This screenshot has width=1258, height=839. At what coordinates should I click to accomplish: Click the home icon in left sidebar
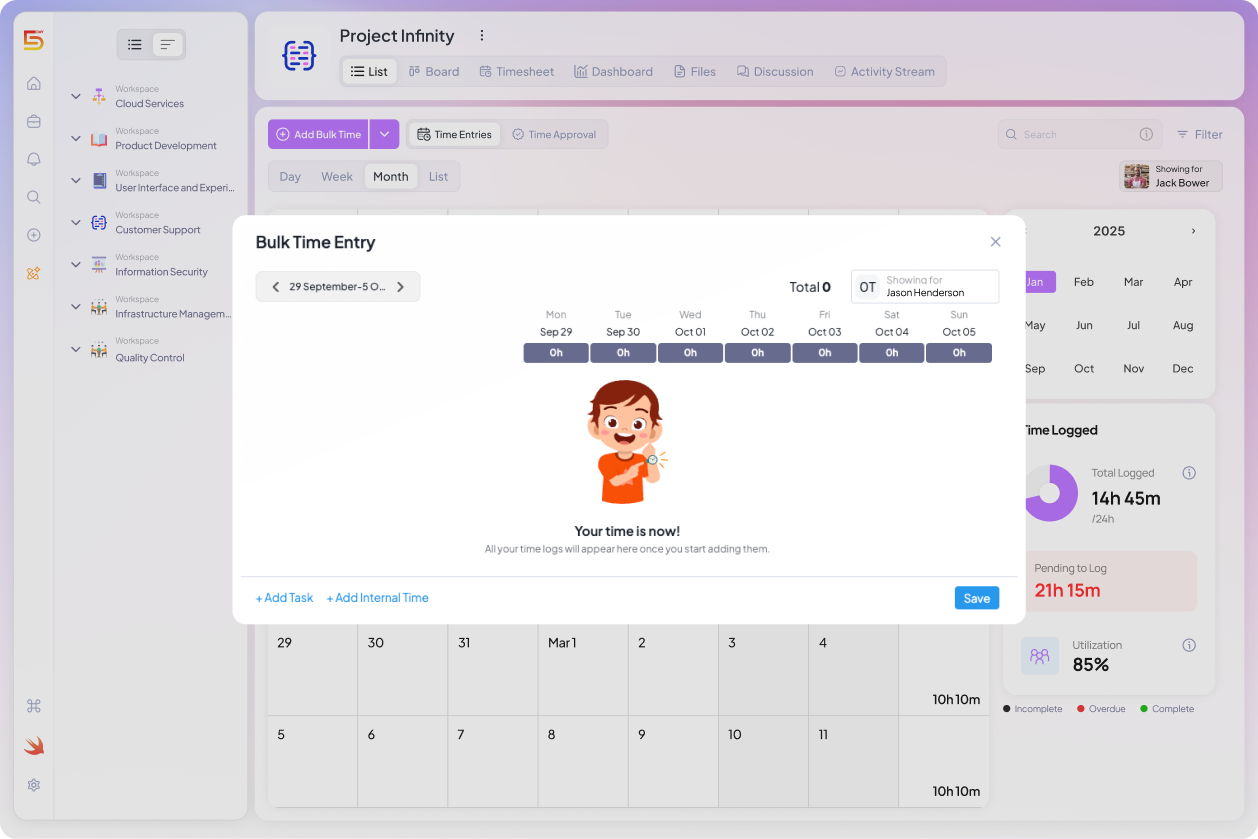click(34, 84)
